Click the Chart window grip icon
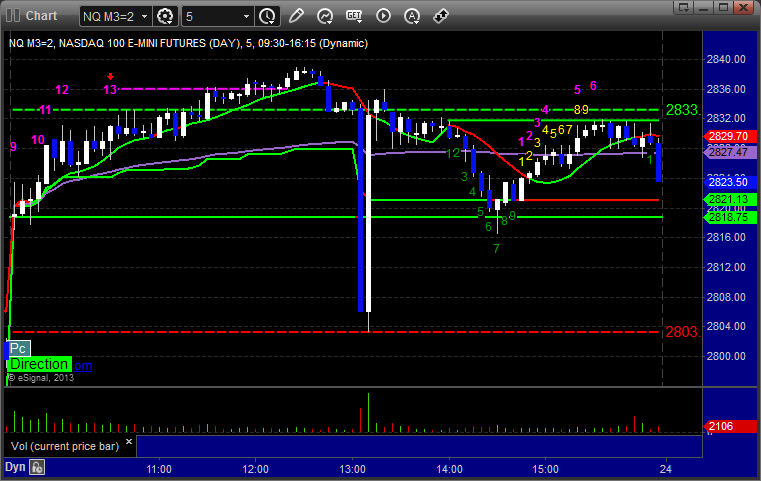Image resolution: width=761 pixels, height=481 pixels. pos(13,16)
